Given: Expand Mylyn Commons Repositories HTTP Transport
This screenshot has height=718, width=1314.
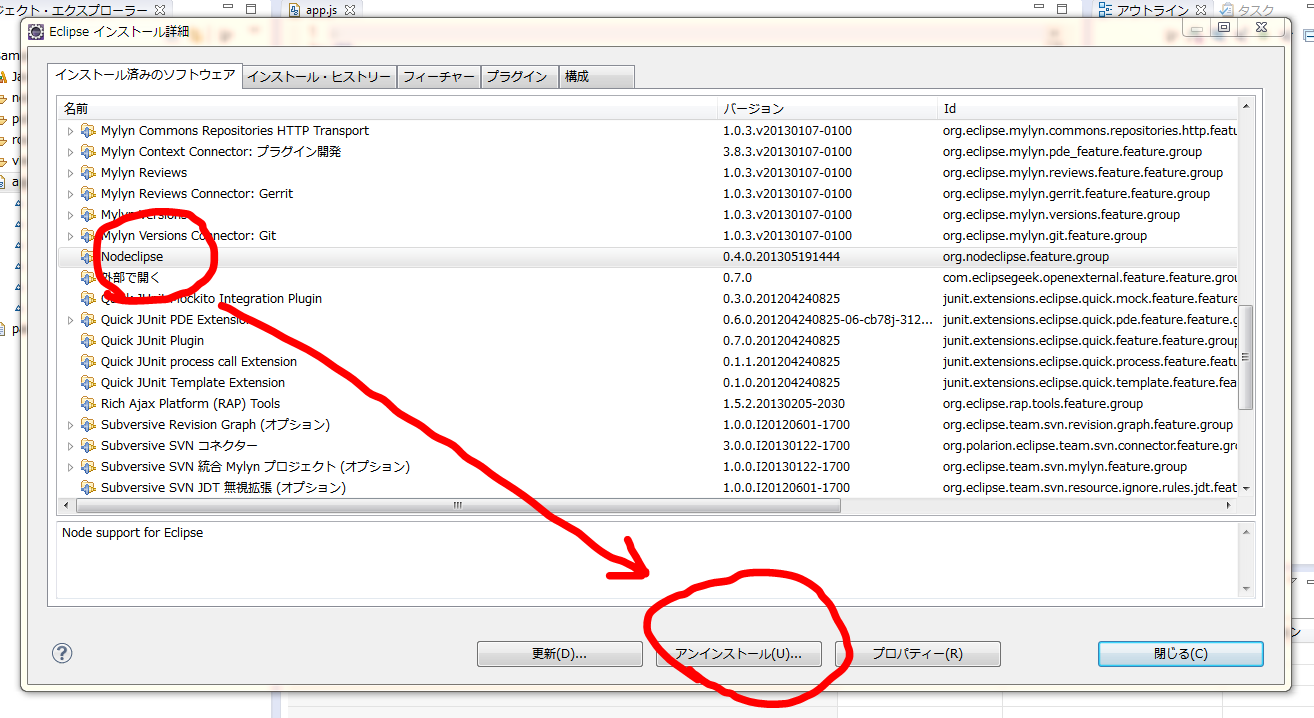Looking at the screenshot, I should pyautogui.click(x=70, y=131).
